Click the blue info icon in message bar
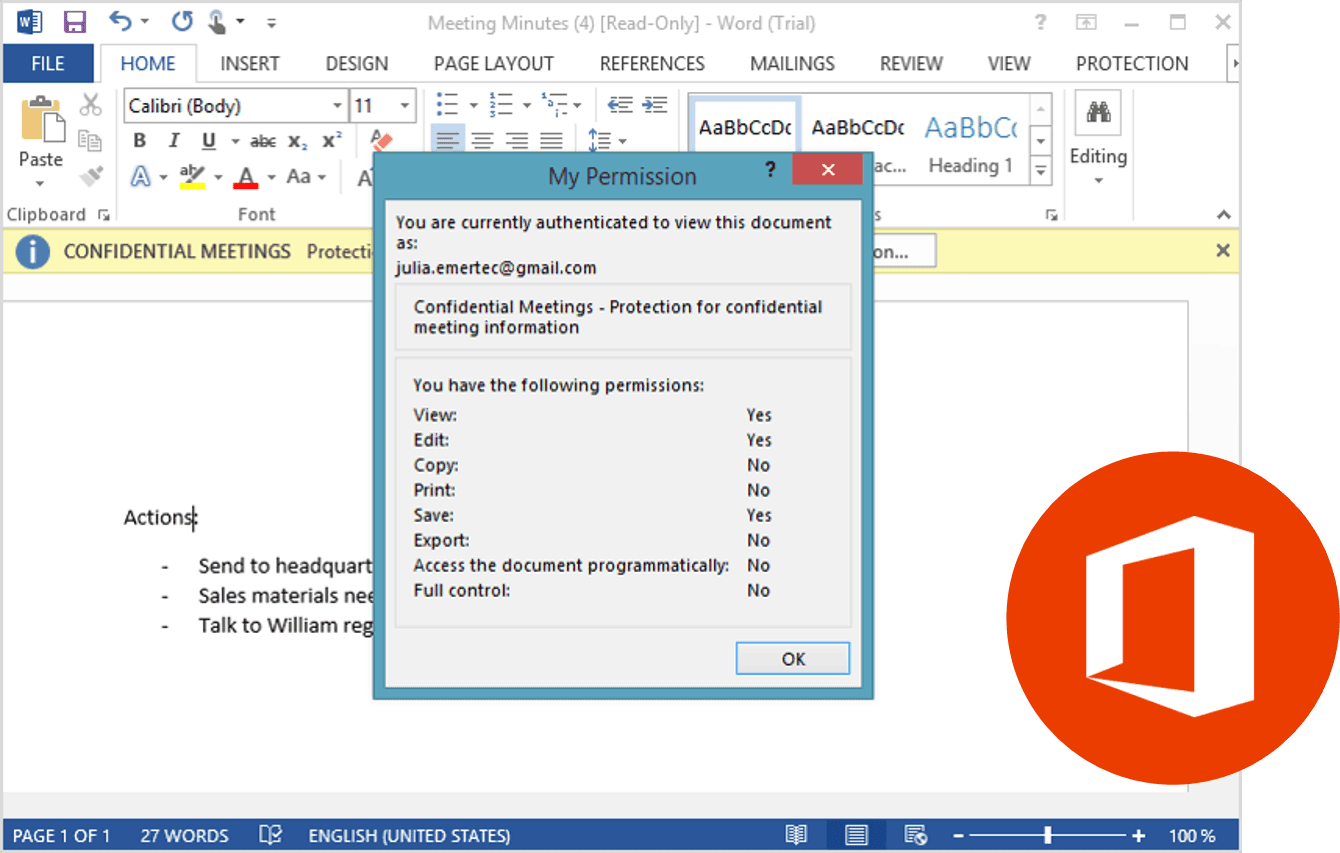Screen dimensions: 1340x853 (x=33, y=251)
